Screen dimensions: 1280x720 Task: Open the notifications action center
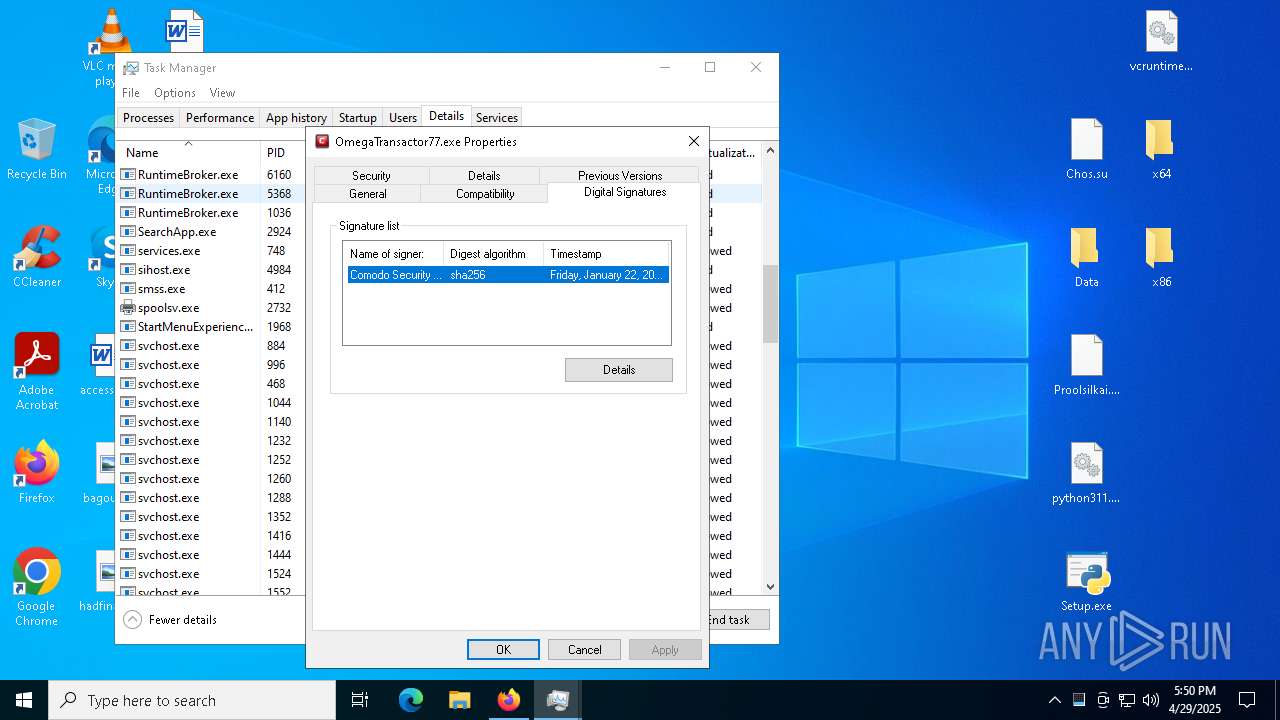point(1247,700)
